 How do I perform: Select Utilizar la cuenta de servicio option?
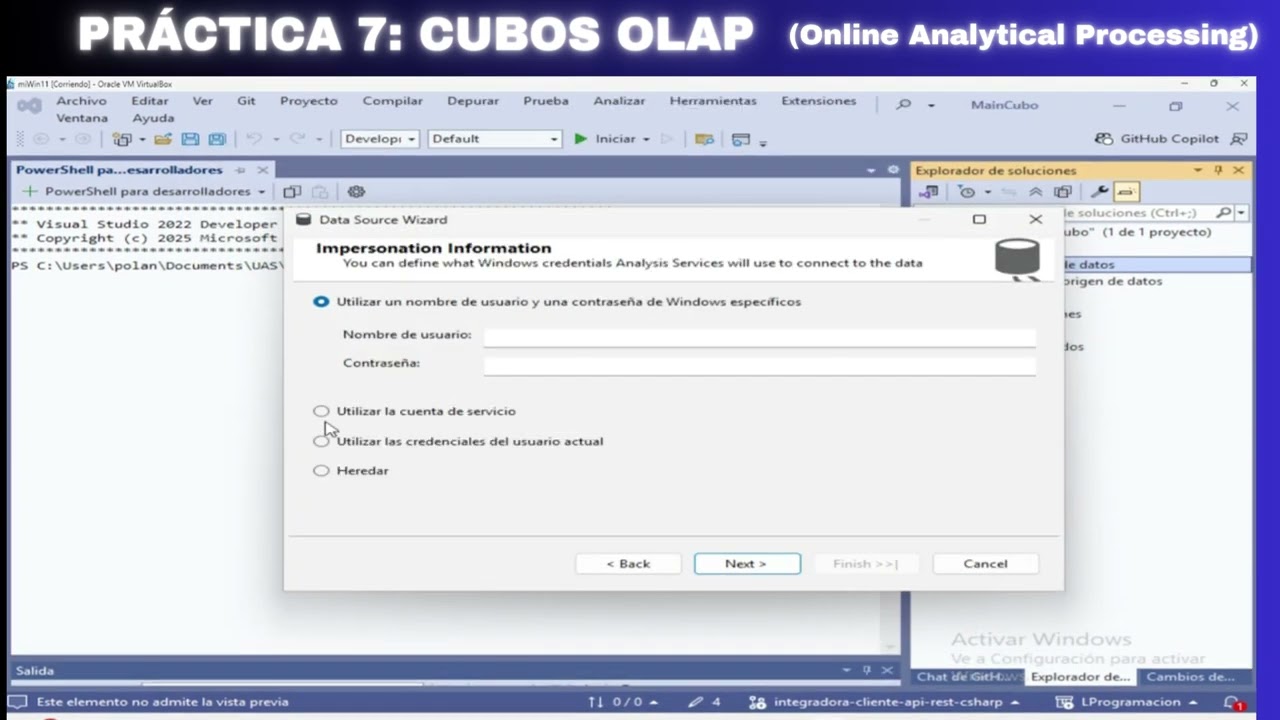click(321, 411)
